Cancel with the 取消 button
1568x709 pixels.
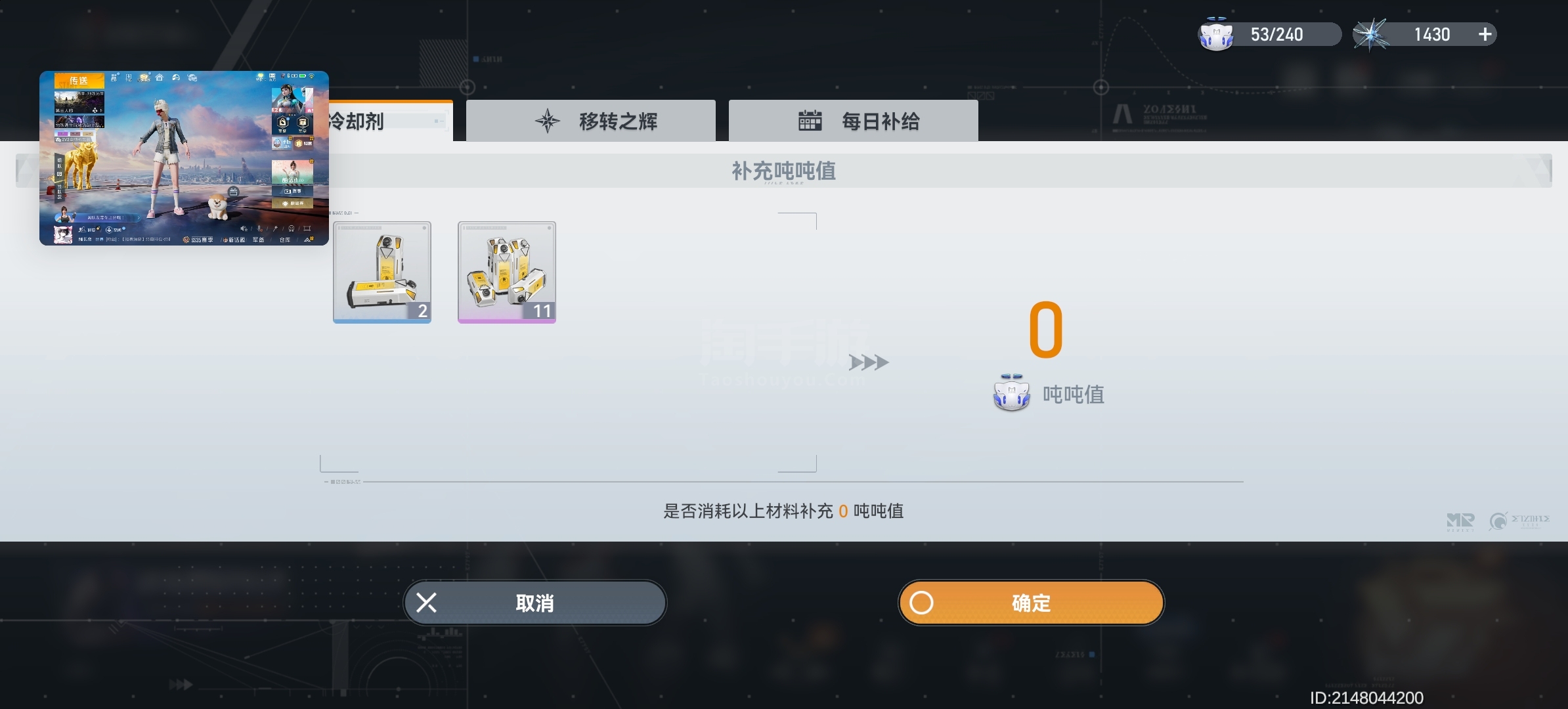tap(535, 603)
